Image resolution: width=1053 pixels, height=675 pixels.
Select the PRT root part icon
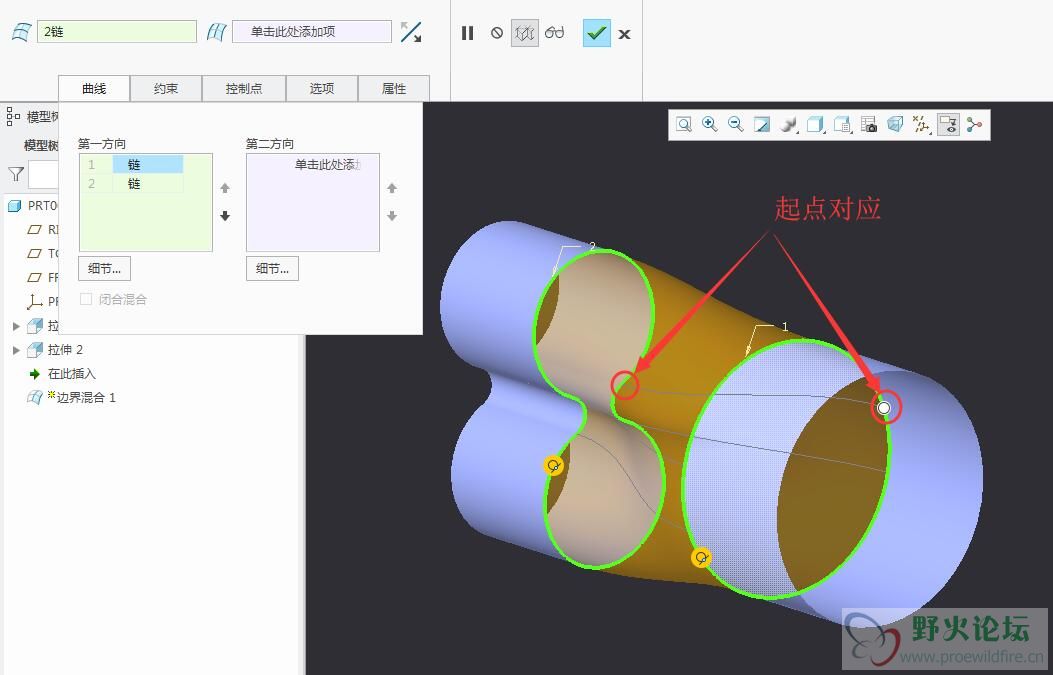[15, 206]
